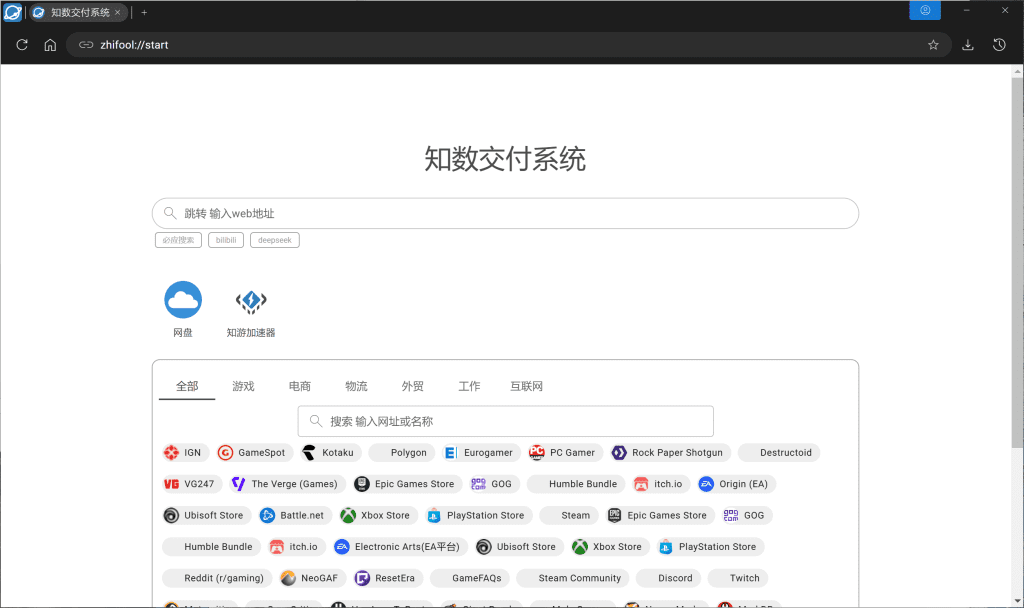Open the Kotaku site chip

(x=330, y=453)
